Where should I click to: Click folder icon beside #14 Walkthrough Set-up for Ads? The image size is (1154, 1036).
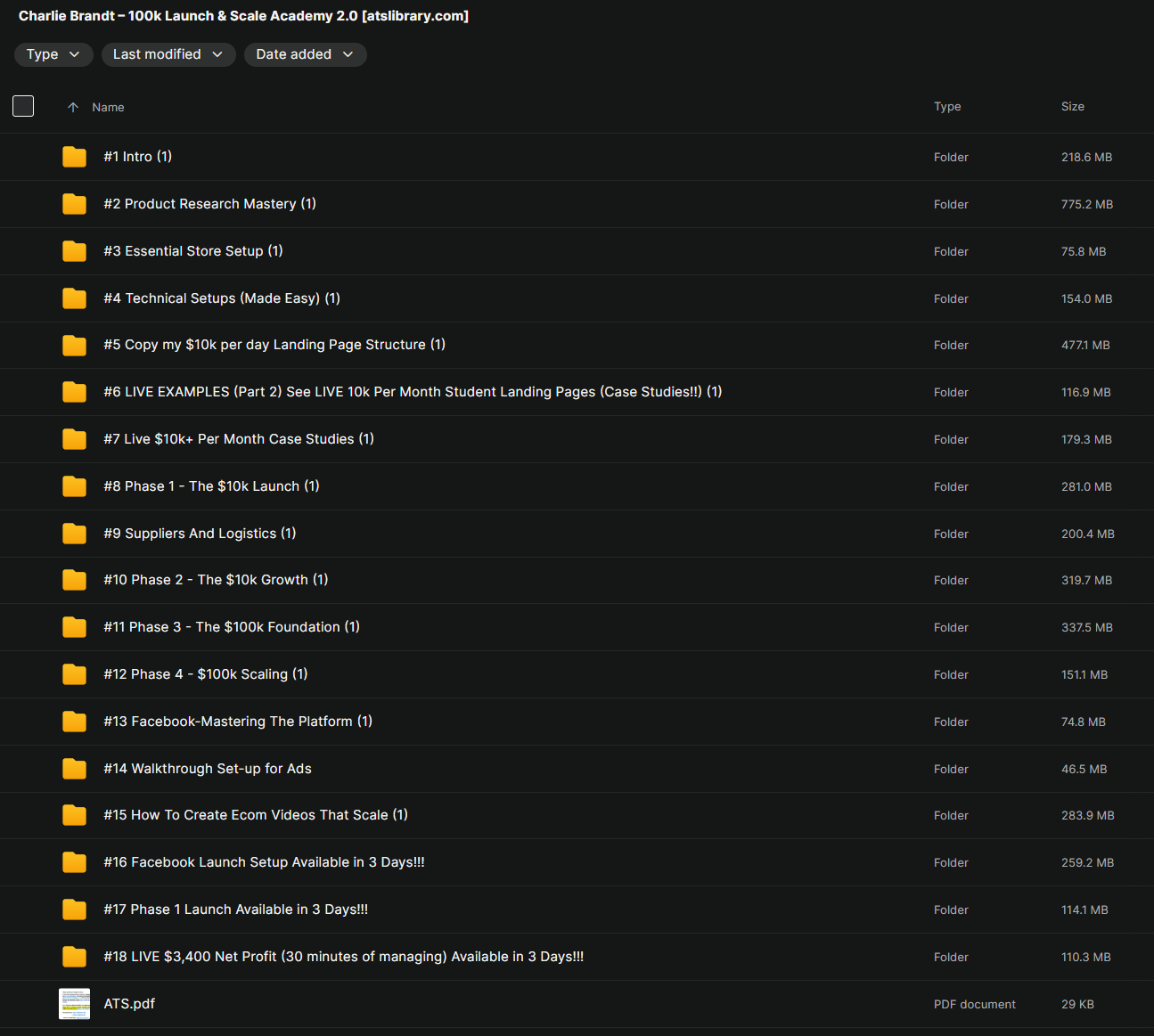[75, 769]
